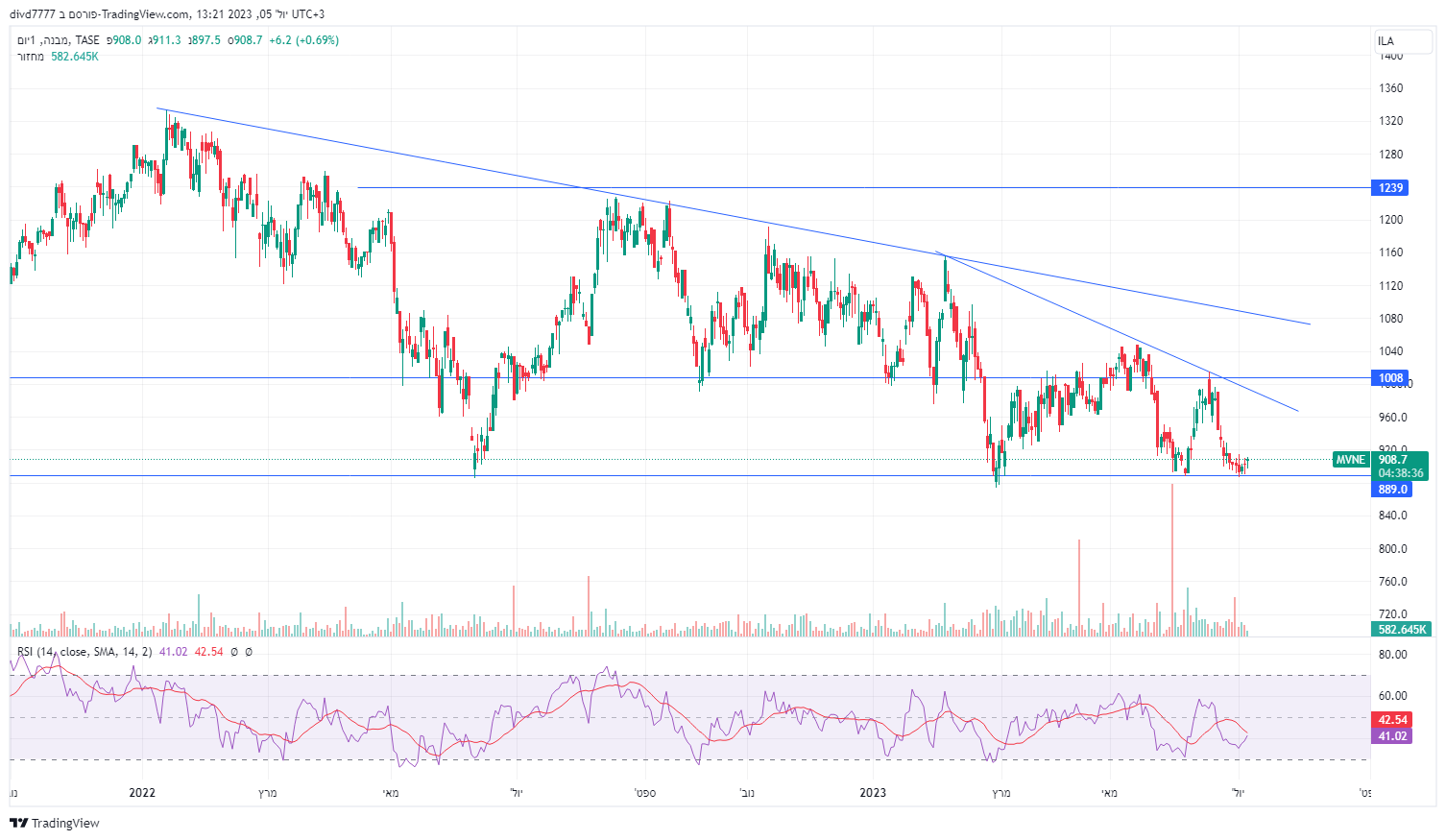The height and width of the screenshot is (840, 1446).
Task: Click the 1120 price axis tick
Action: (1390, 286)
